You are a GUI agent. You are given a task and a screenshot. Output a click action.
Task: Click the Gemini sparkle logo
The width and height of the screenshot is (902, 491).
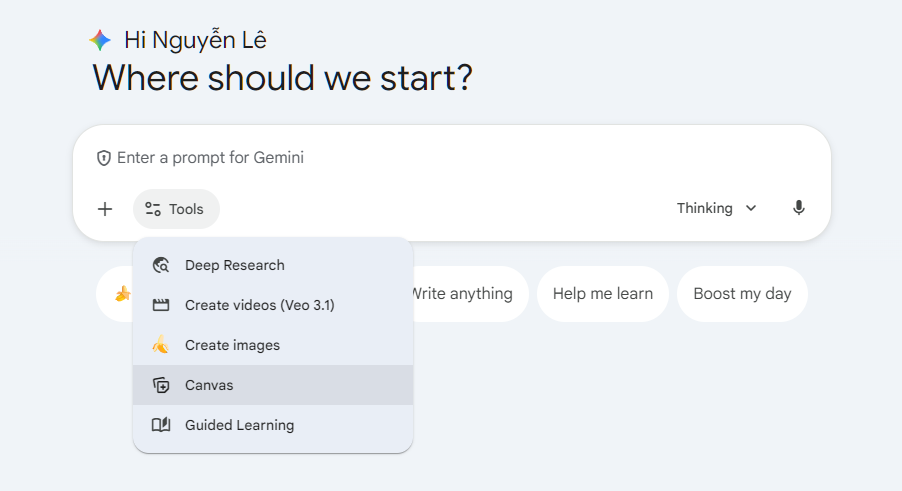pos(100,40)
